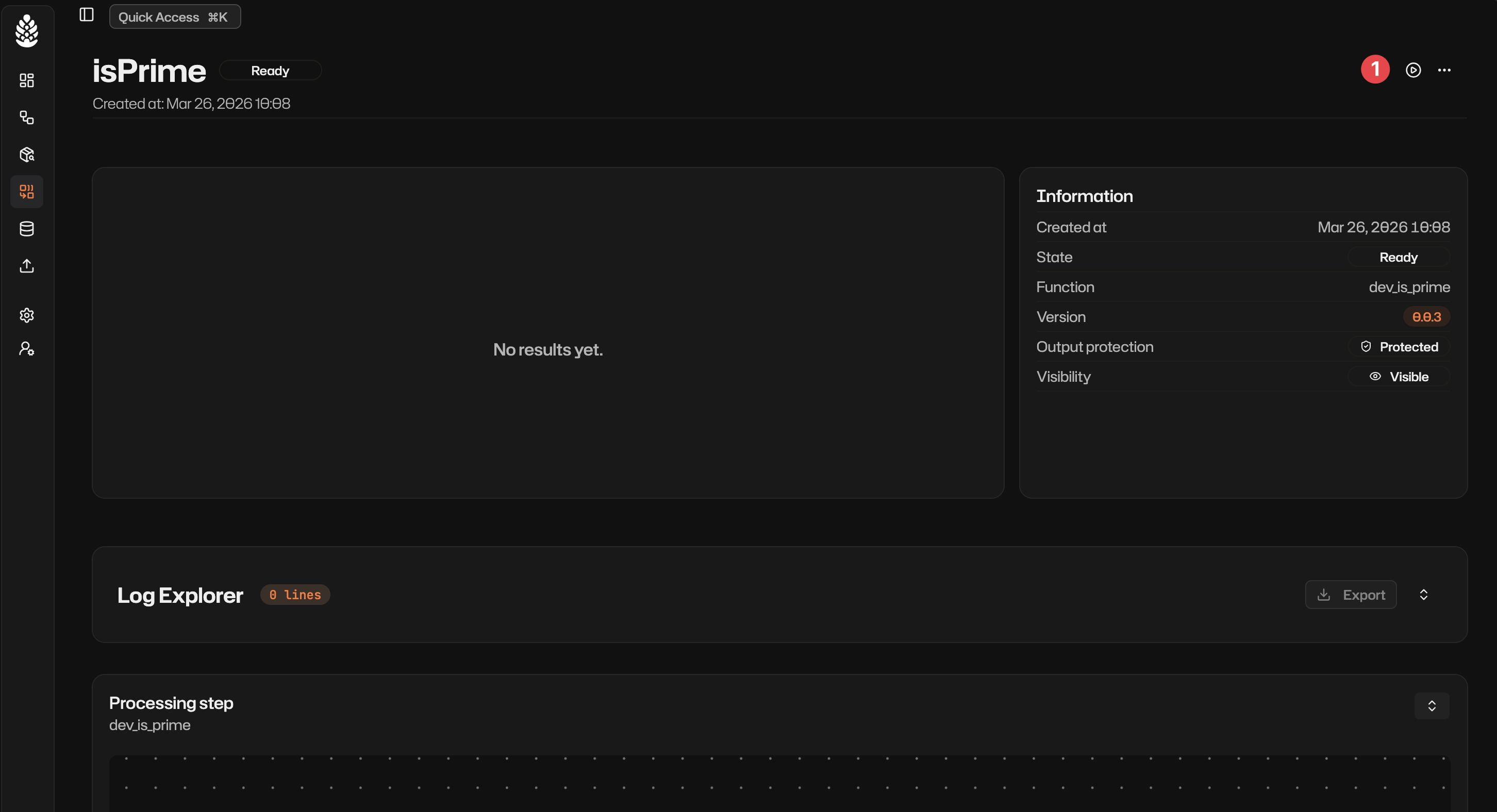Open the database icon in sidebar

(x=27, y=229)
